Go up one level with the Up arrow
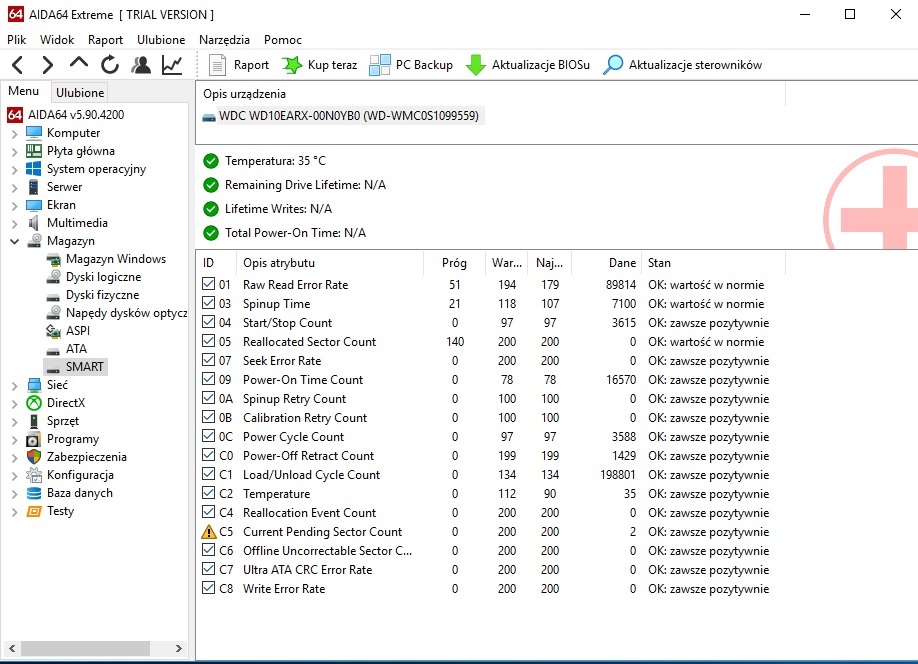 tap(79, 63)
